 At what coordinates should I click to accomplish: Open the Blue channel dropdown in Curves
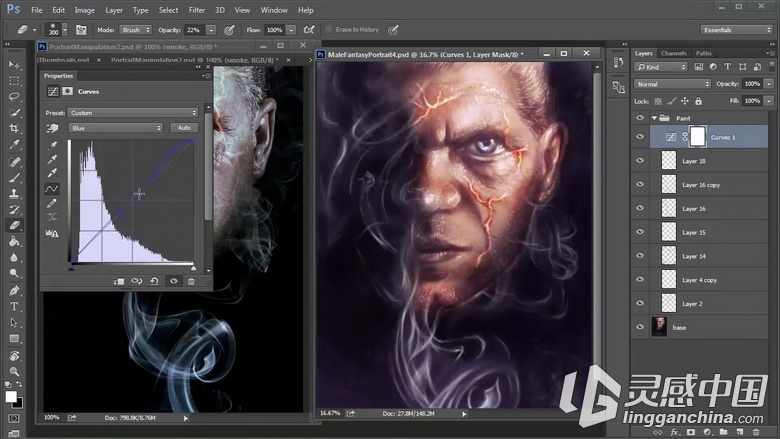click(115, 128)
